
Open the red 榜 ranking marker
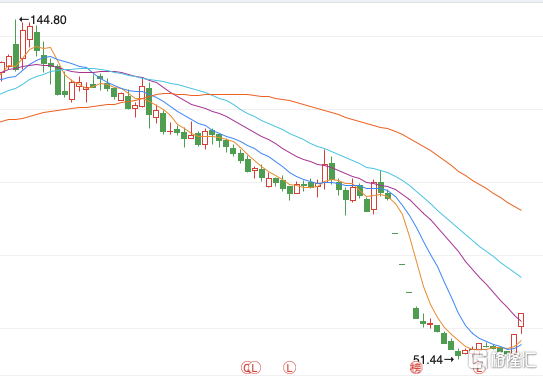pyautogui.click(x=416, y=368)
